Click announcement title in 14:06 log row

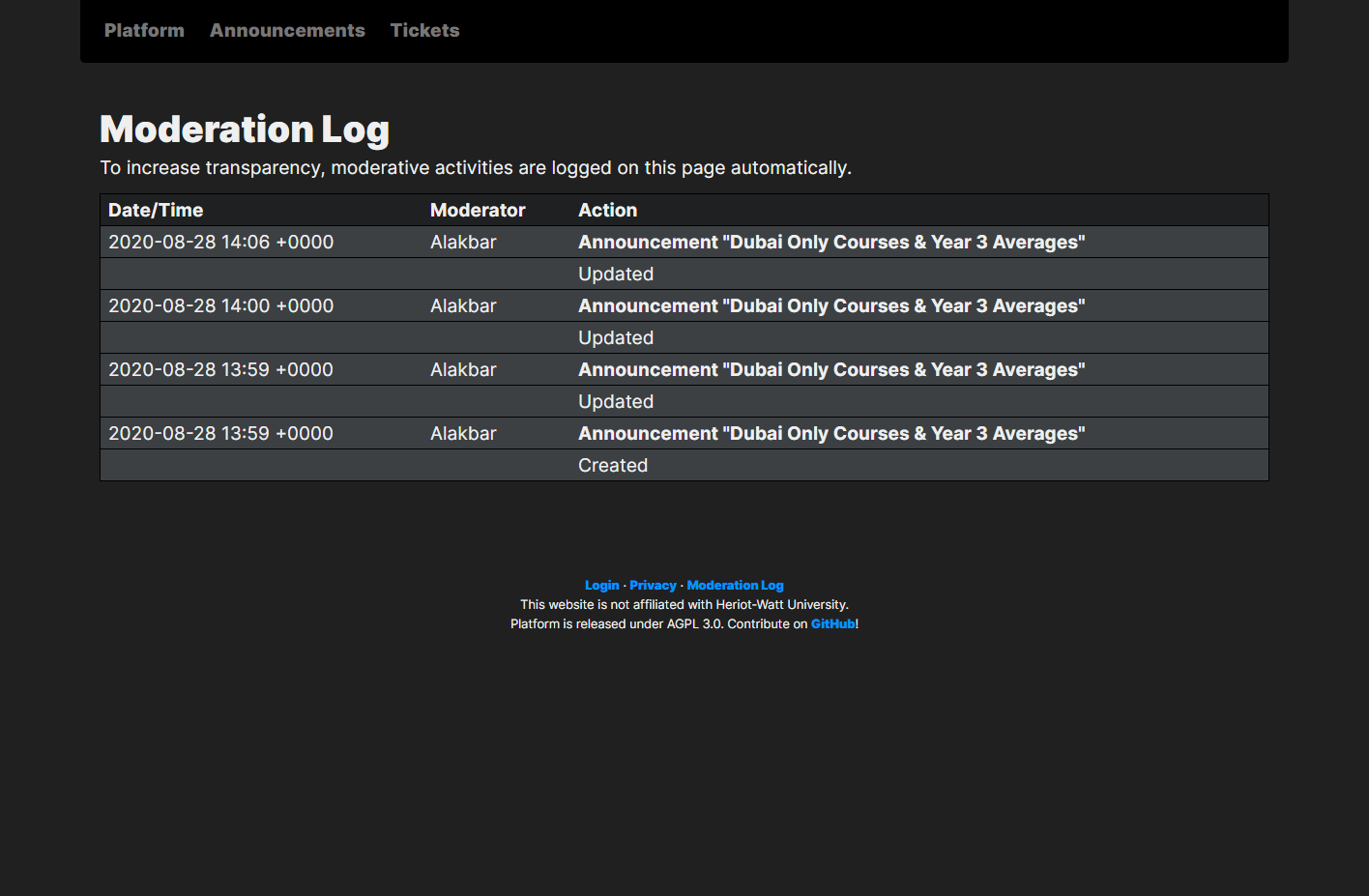831,242
